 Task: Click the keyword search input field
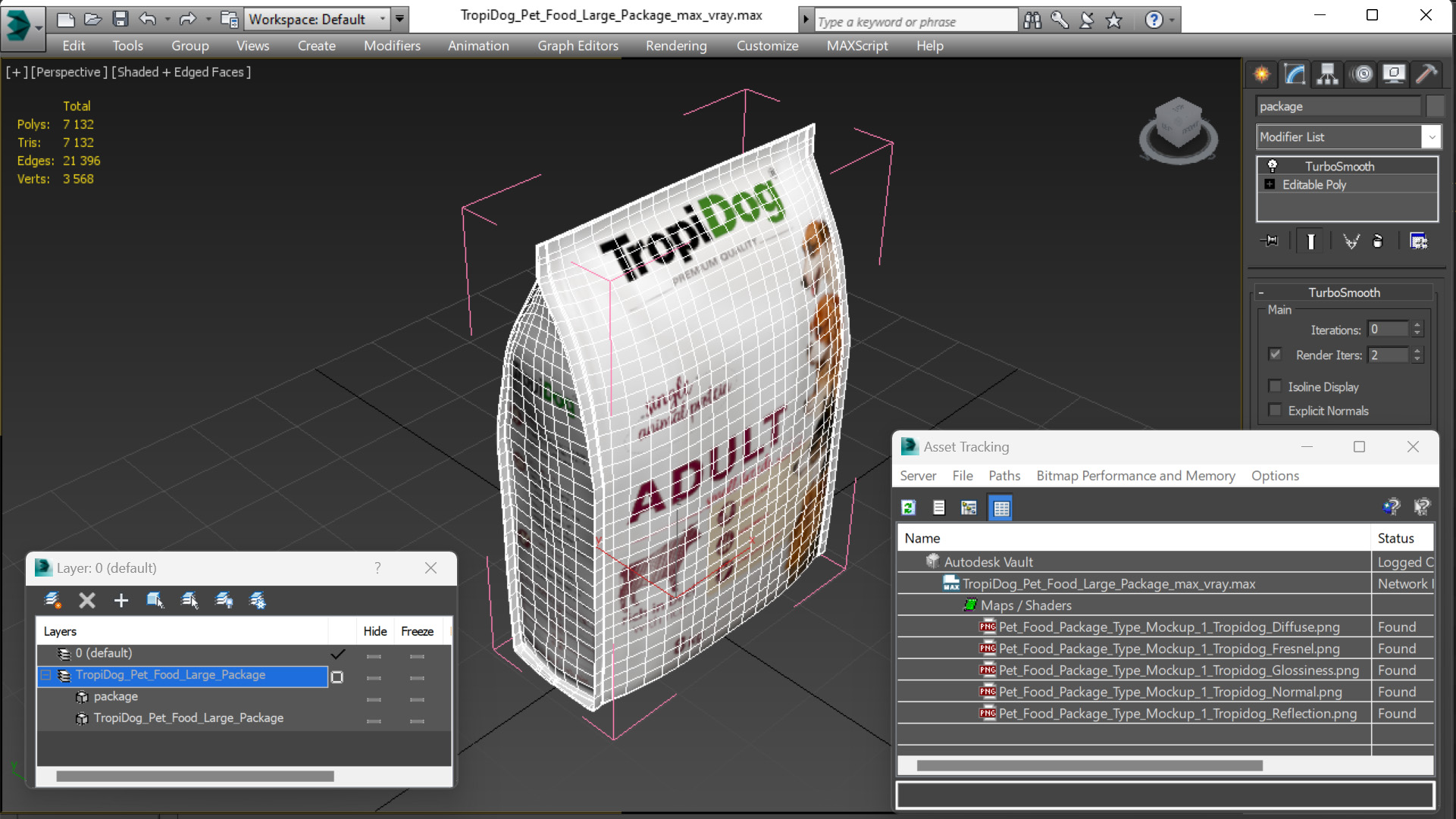pos(915,21)
